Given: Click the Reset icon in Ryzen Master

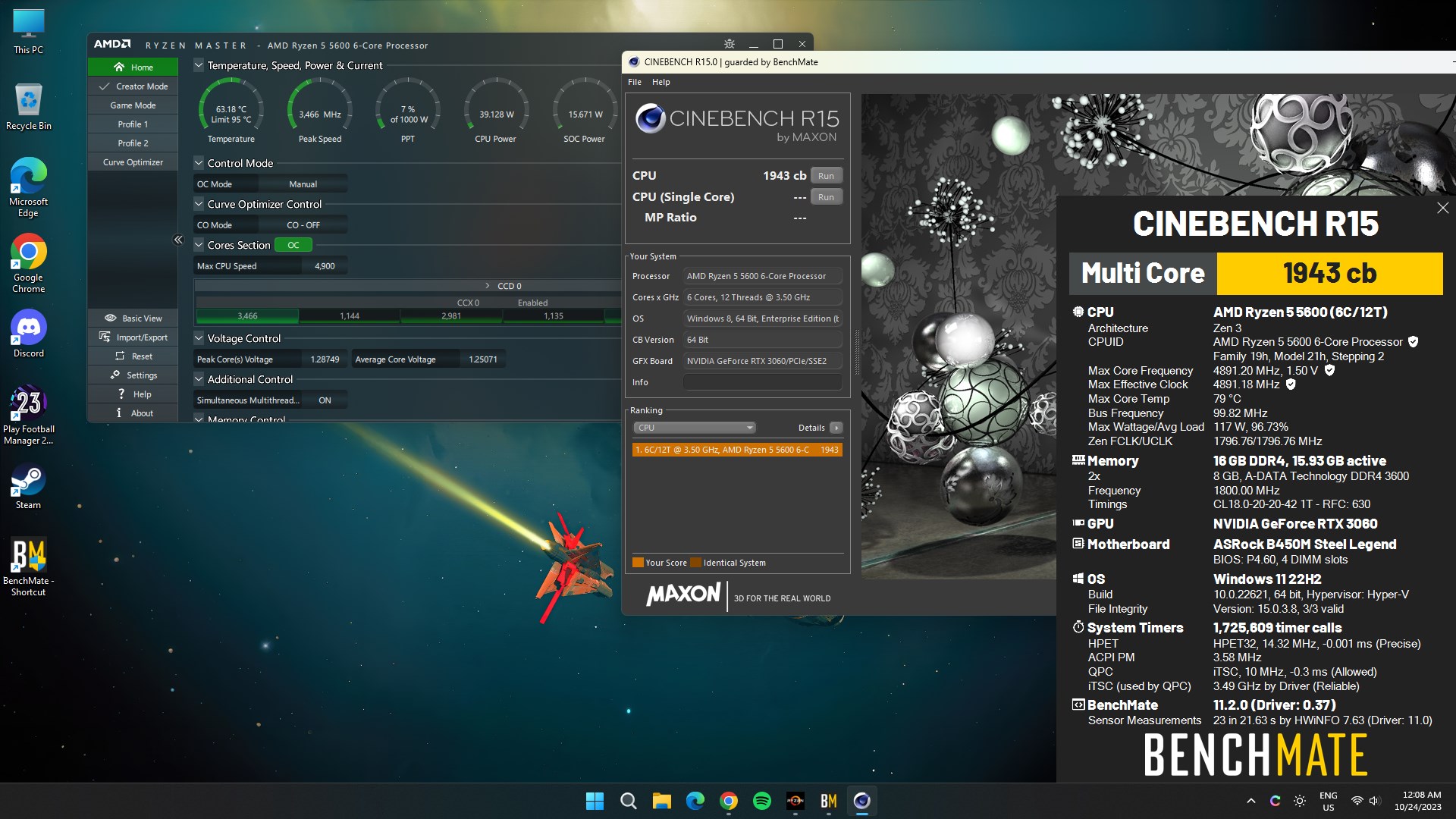Looking at the screenshot, I should point(120,356).
